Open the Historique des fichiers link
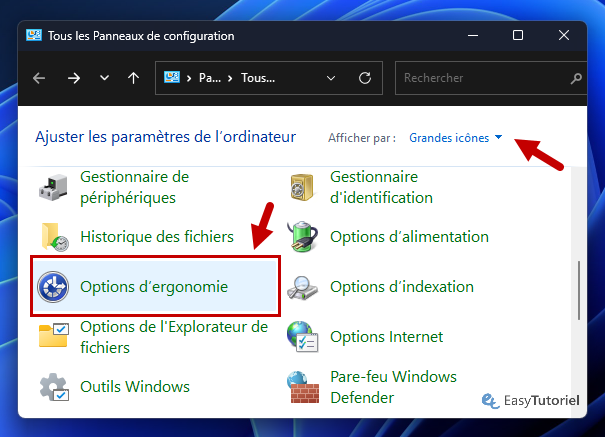605x437 pixels. pos(157,236)
